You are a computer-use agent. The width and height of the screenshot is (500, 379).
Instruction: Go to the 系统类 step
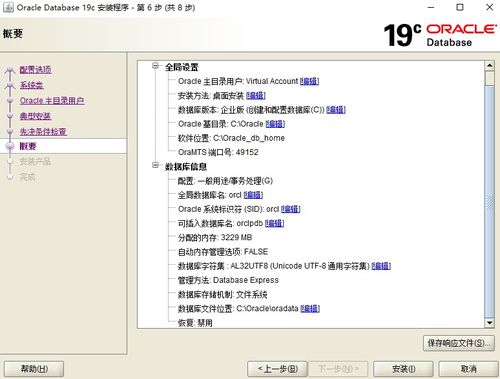point(31,85)
